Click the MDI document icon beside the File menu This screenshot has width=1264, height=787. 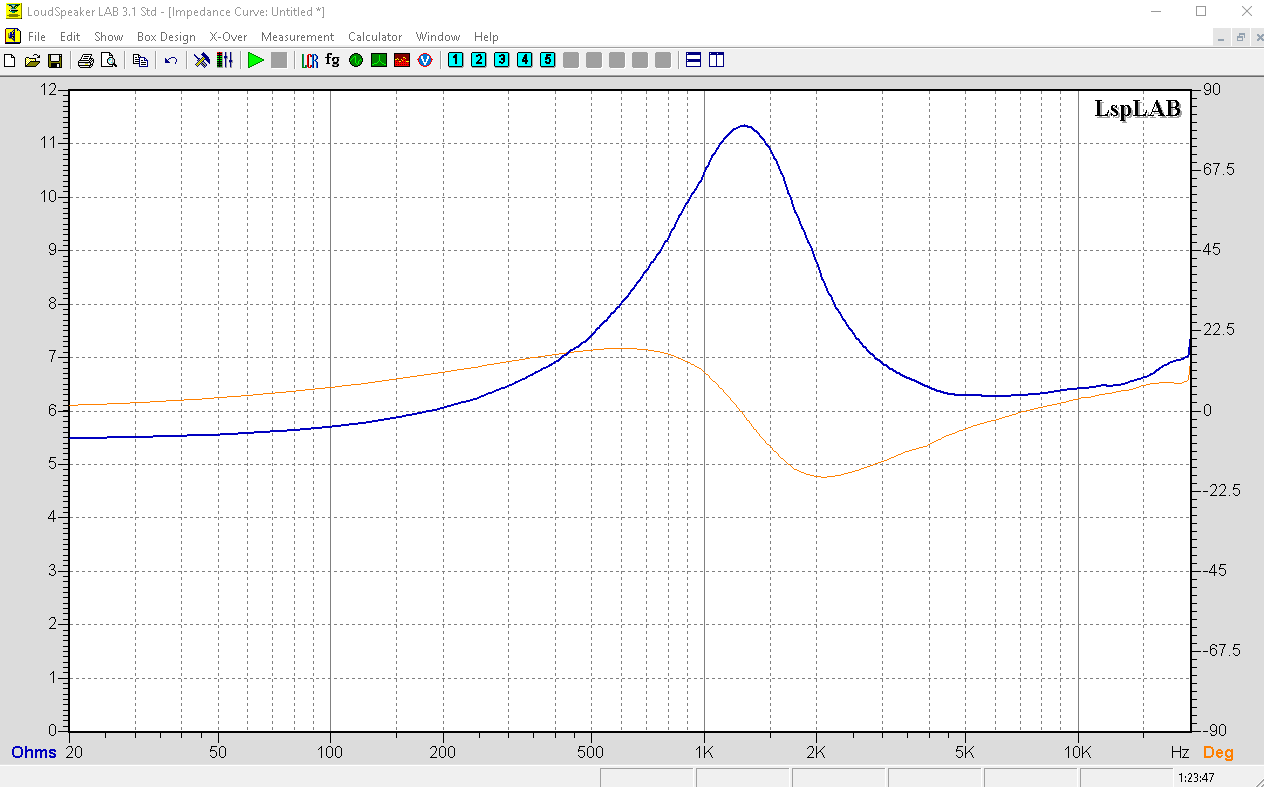tap(12, 37)
